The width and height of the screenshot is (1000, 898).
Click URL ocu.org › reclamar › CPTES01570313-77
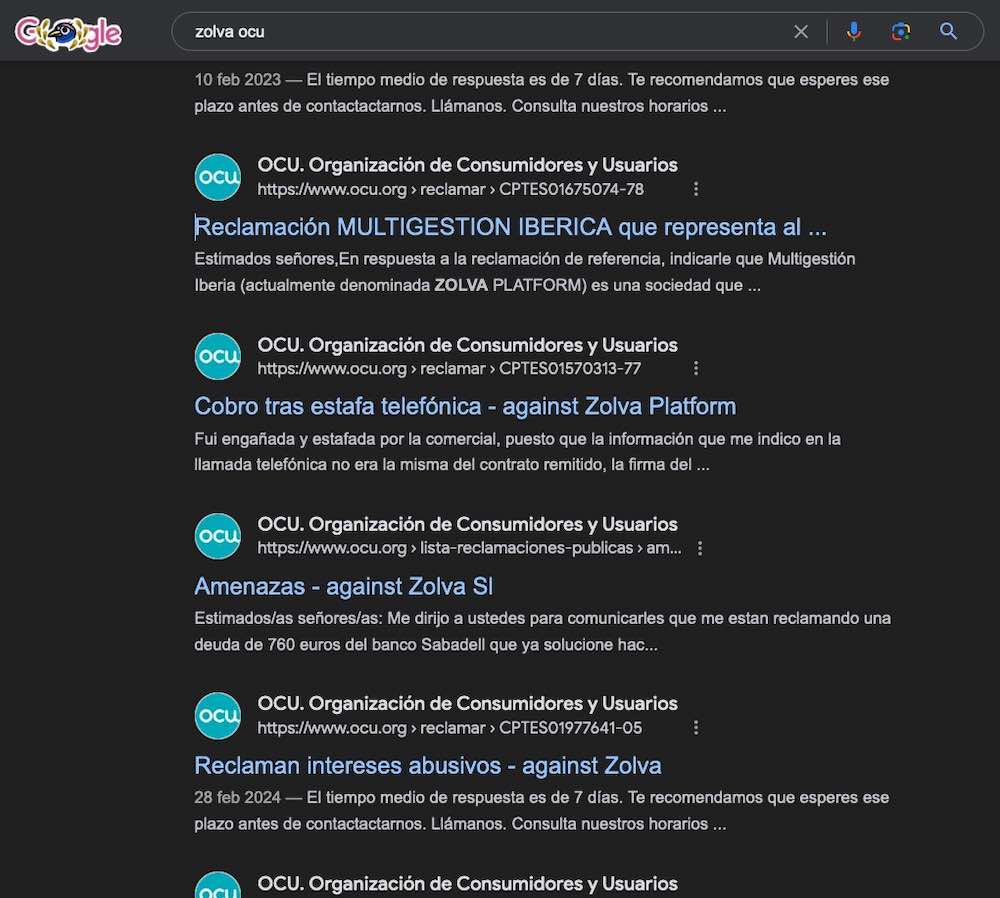click(x=449, y=369)
